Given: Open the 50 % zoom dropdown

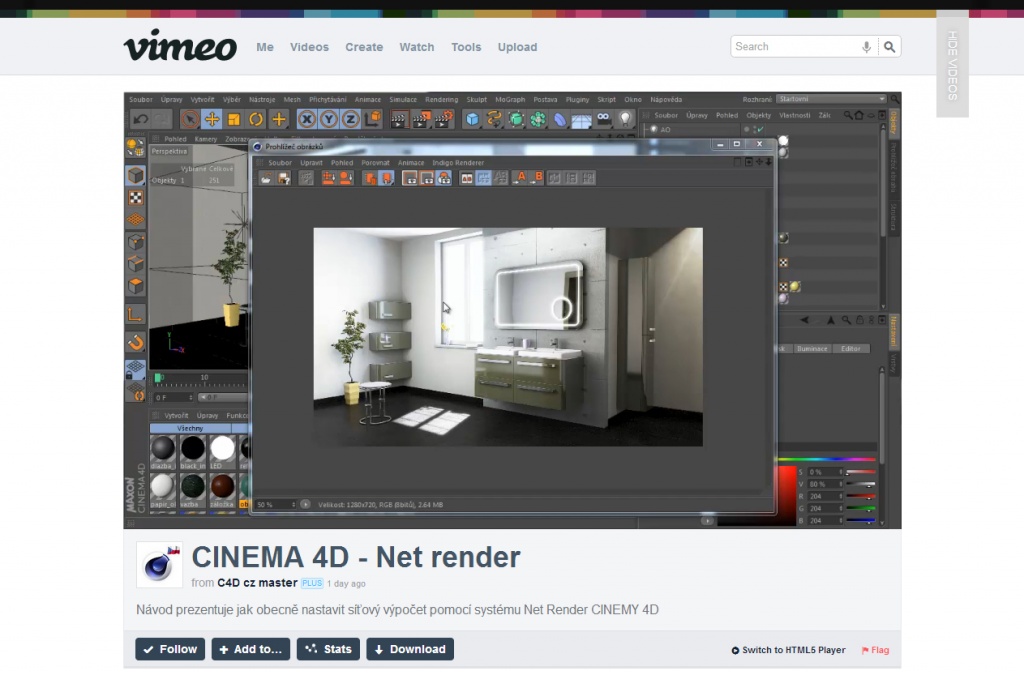Looking at the screenshot, I should point(276,505).
